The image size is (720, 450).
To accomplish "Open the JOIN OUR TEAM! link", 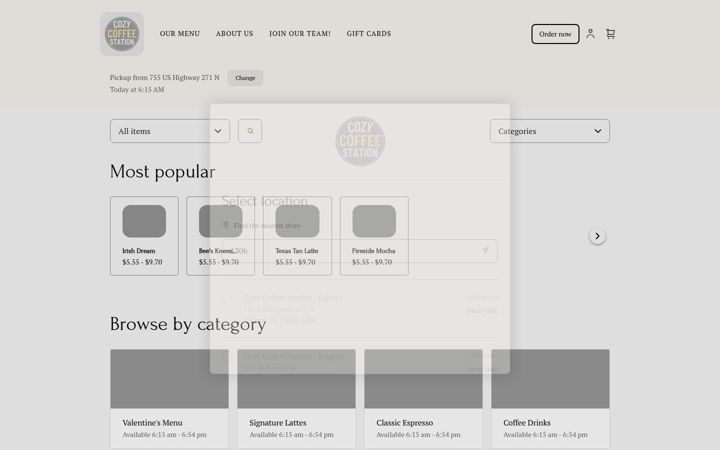I will (300, 34).
